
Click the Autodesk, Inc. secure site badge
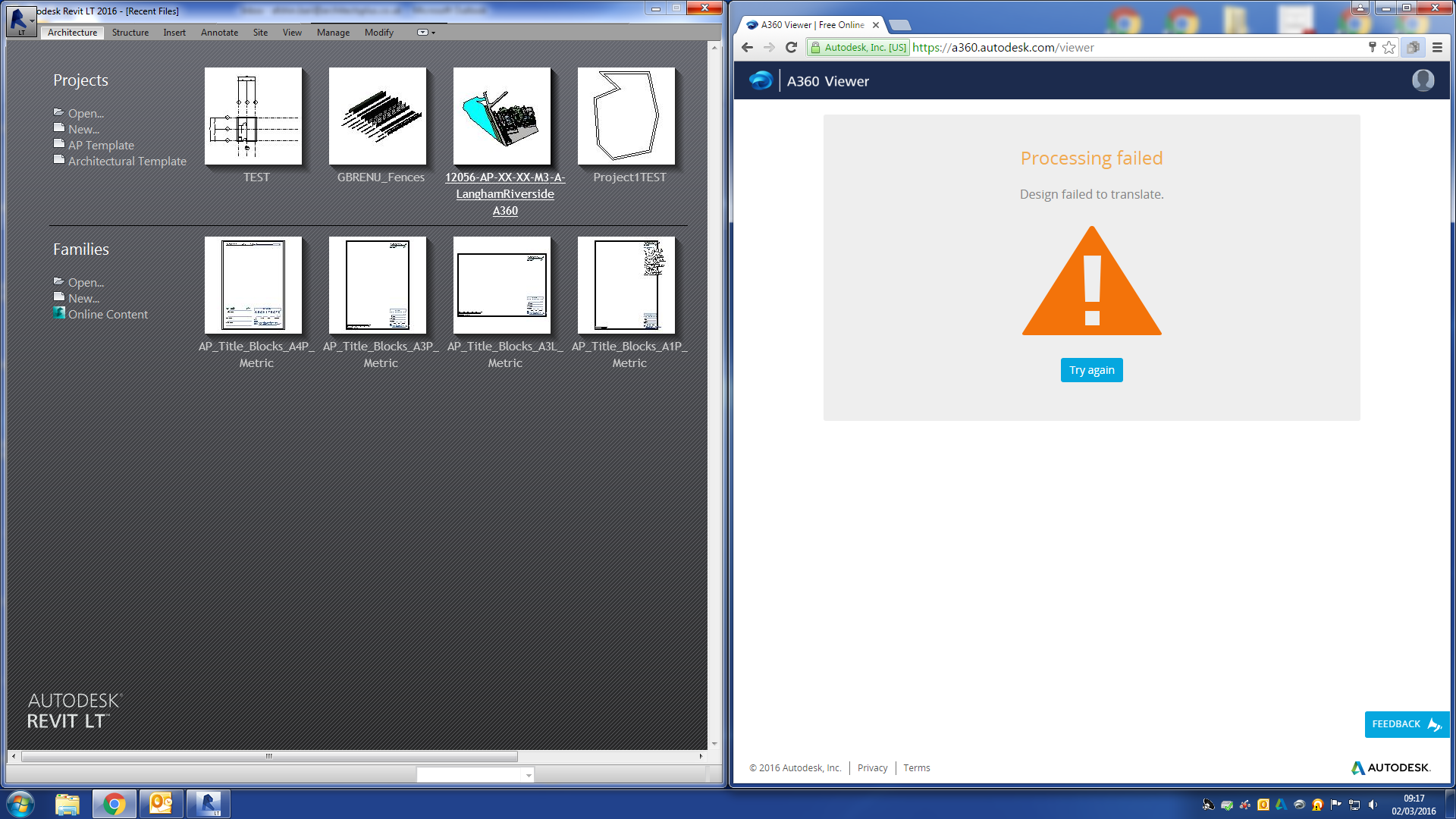tap(857, 47)
